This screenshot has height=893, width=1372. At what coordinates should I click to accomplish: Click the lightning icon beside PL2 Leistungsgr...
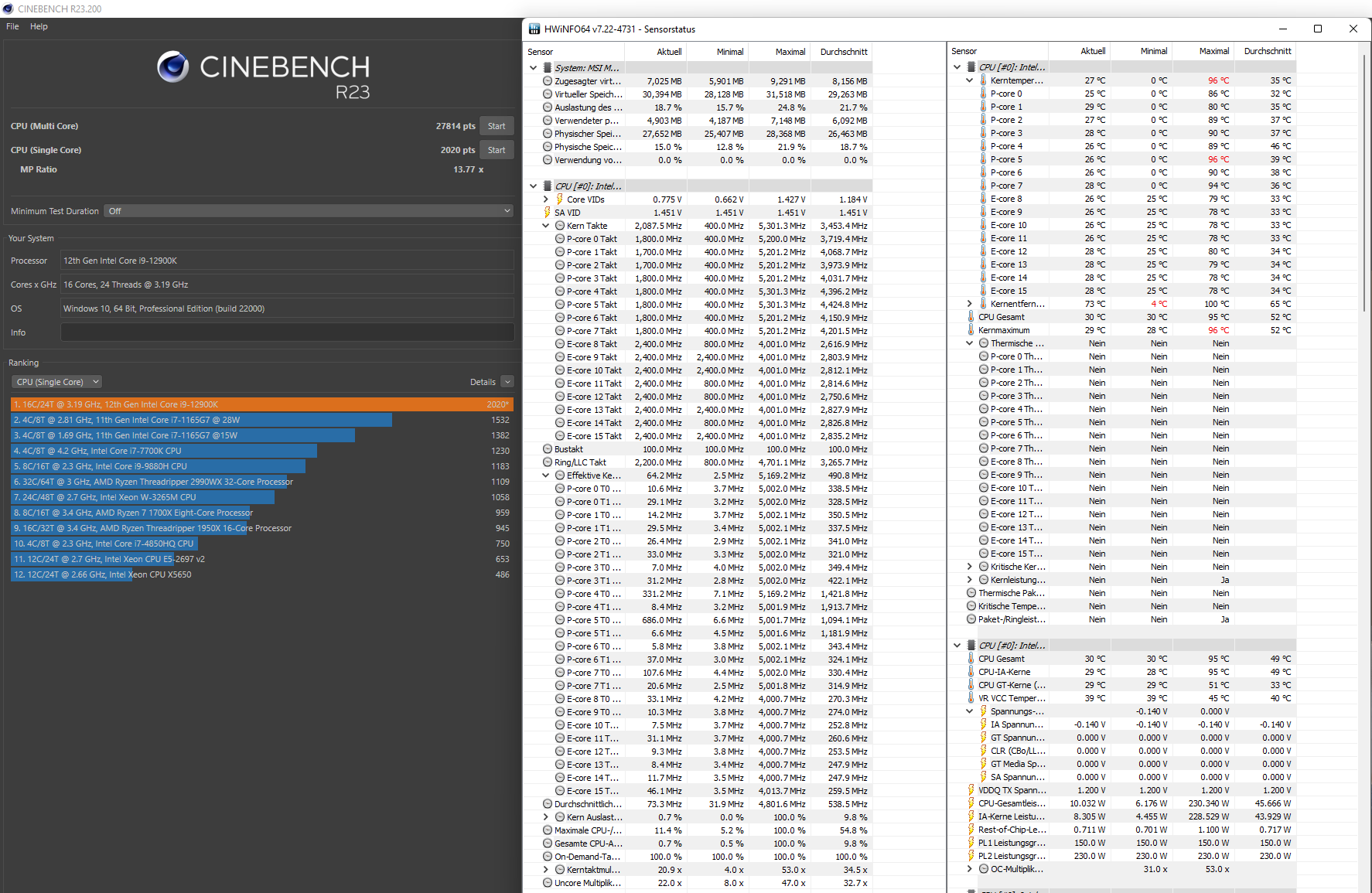coord(971,856)
